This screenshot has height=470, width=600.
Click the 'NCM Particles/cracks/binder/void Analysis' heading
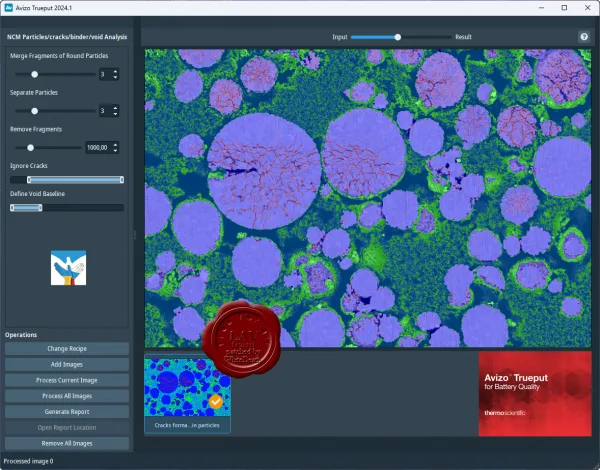(67, 37)
